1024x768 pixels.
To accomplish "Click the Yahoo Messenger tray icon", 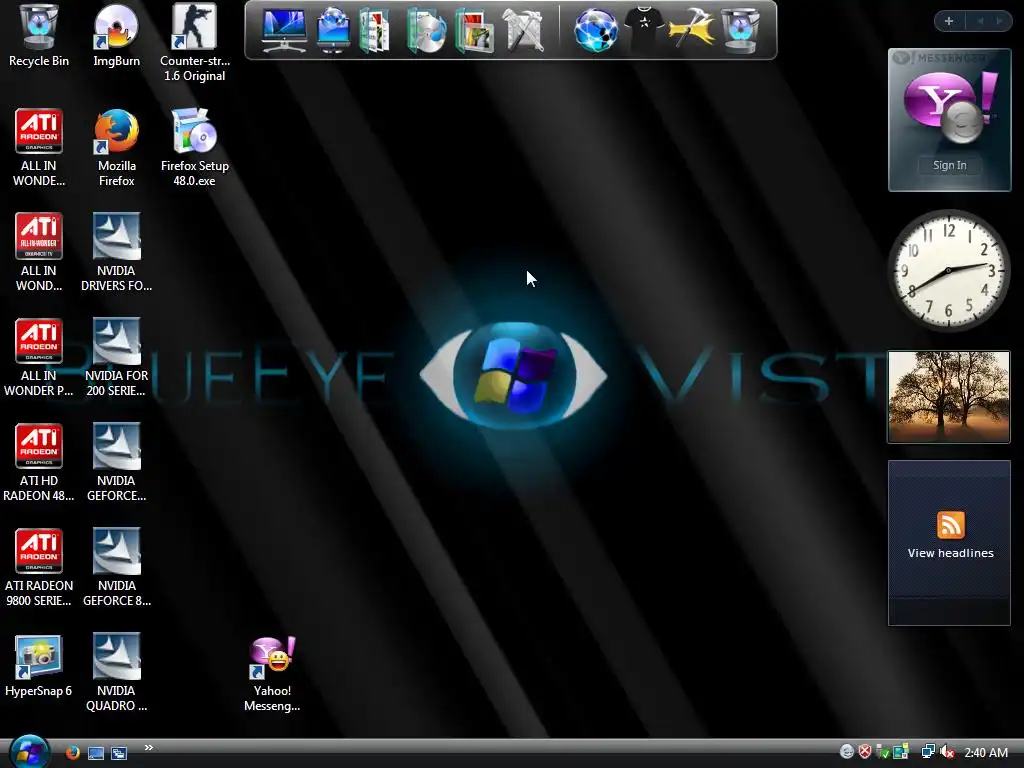I will click(x=846, y=752).
